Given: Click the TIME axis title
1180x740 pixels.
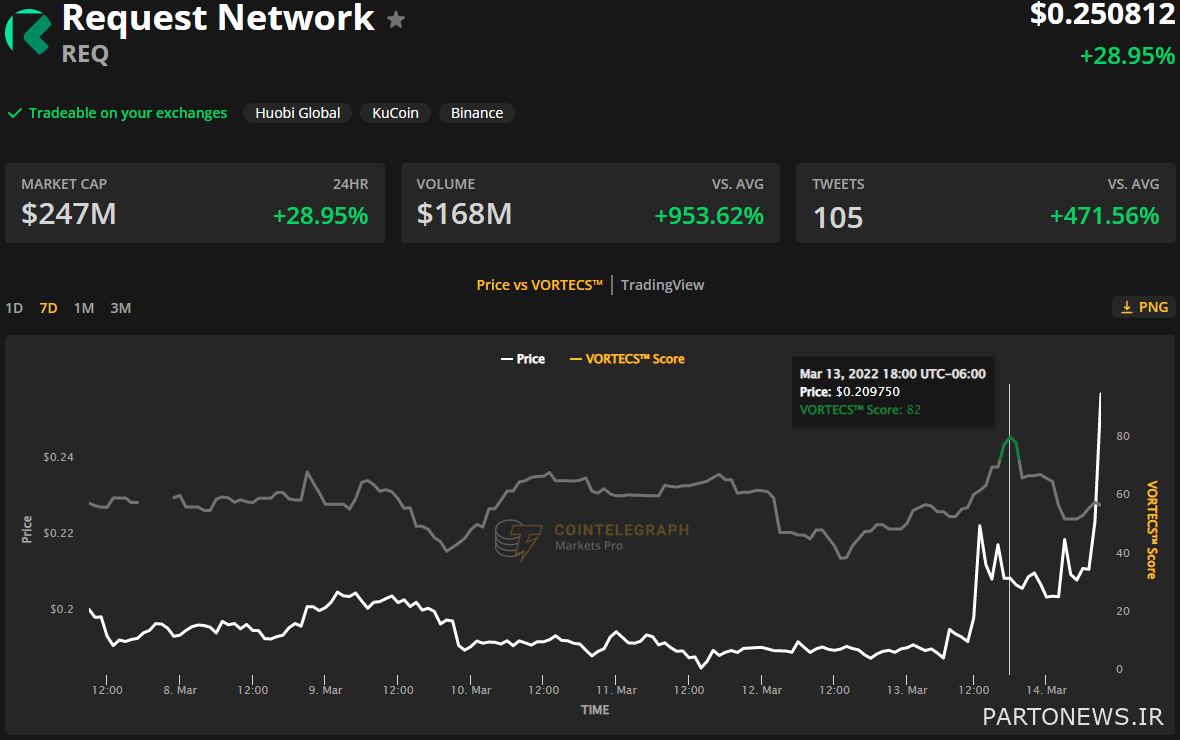Looking at the screenshot, I should tap(595, 710).
